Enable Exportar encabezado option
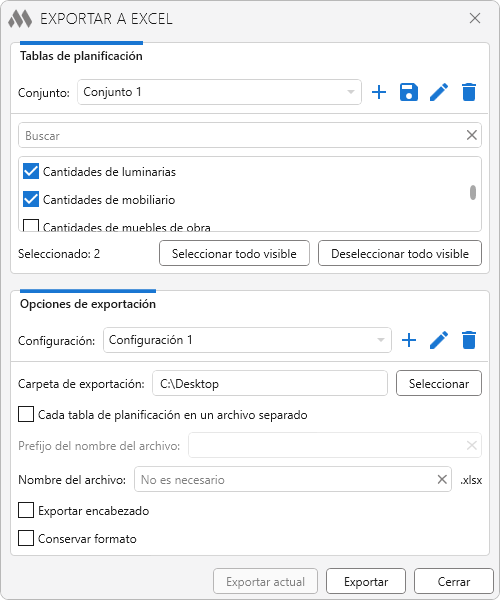This screenshot has height=600, width=500. pyautogui.click(x=26, y=510)
